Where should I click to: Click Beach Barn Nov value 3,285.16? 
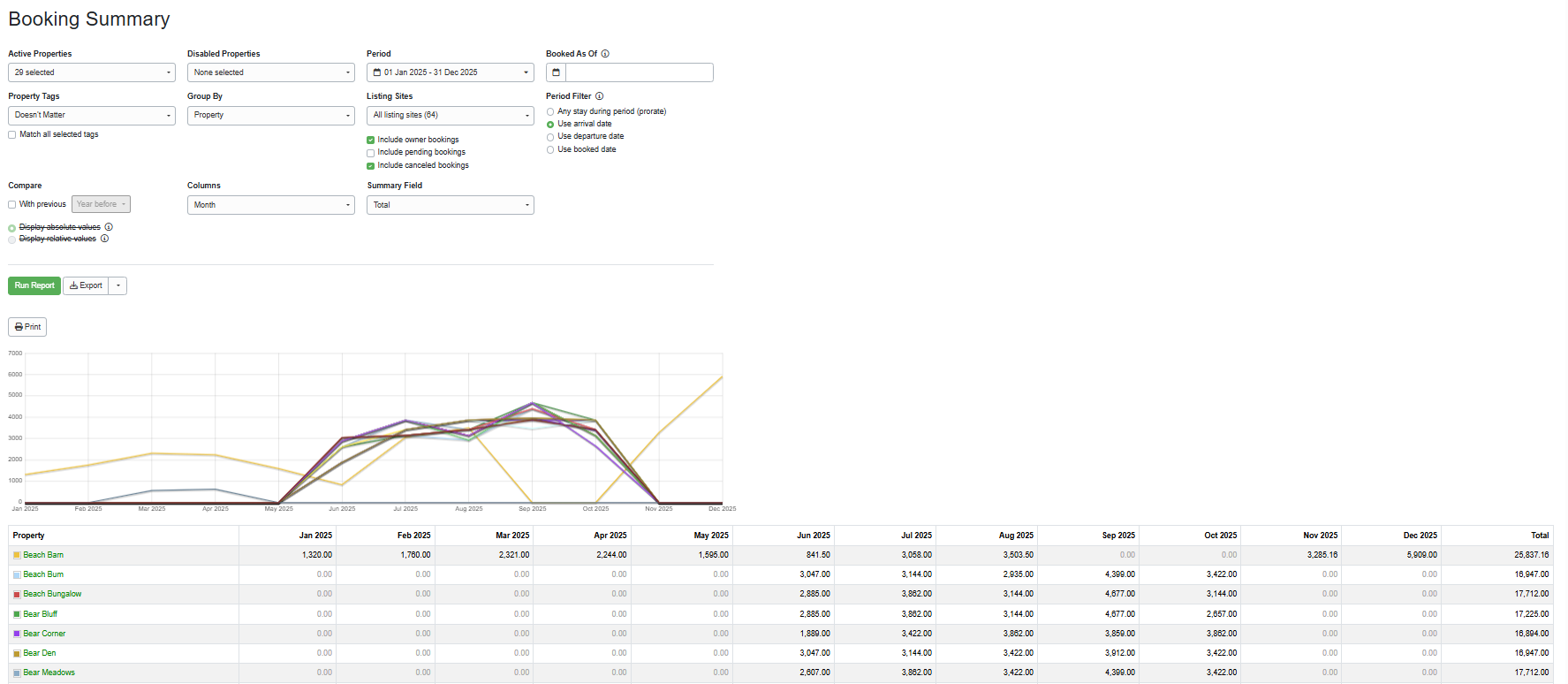tap(1322, 555)
